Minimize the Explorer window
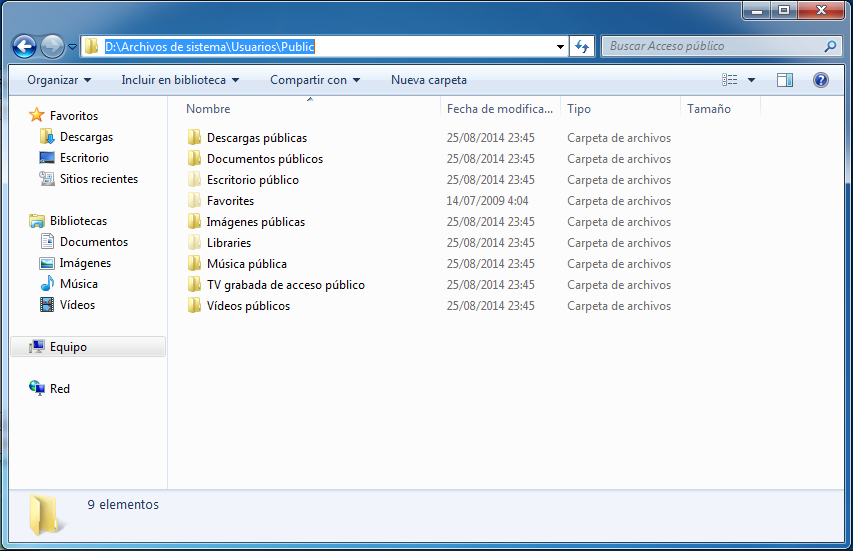The image size is (853, 551). coord(756,10)
